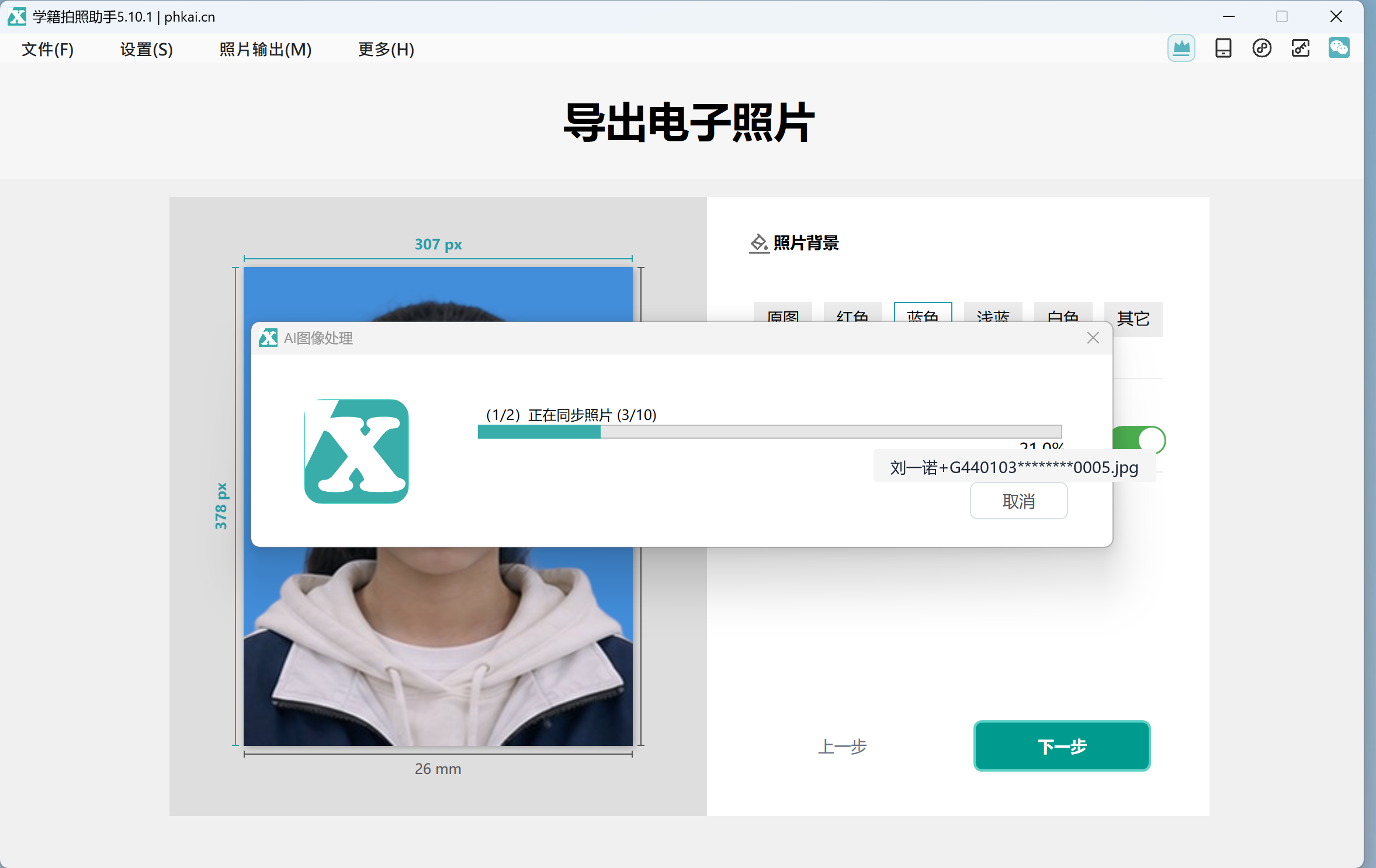Image resolution: width=1376 pixels, height=868 pixels.
Task: Click the app logo in title bar
Action: coord(17,16)
